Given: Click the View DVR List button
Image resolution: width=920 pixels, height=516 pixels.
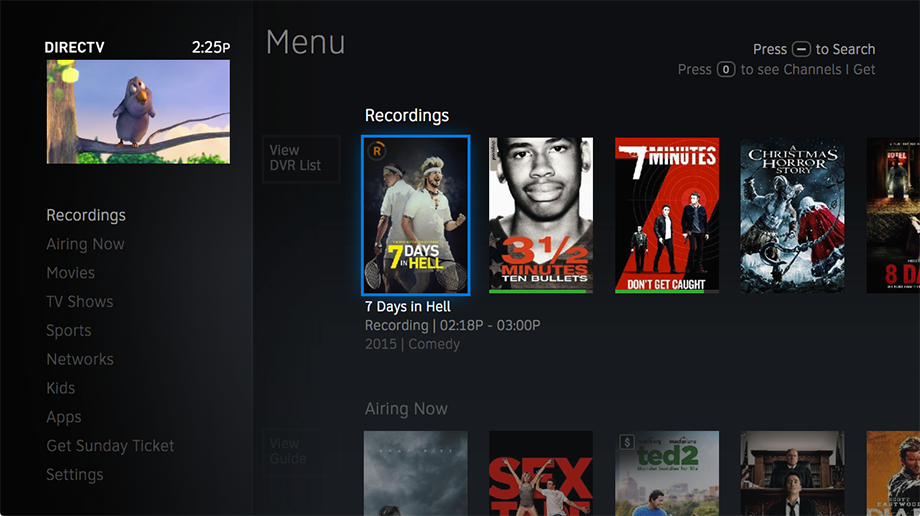Looking at the screenshot, I should click(x=301, y=158).
